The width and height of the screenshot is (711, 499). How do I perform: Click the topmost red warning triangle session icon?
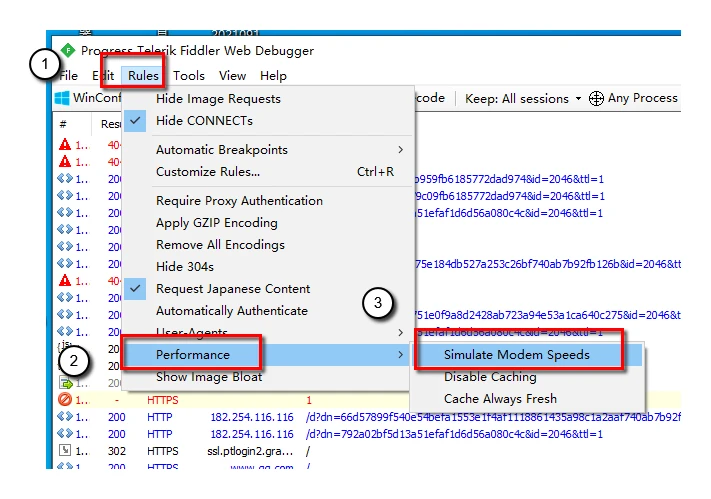coord(65,145)
